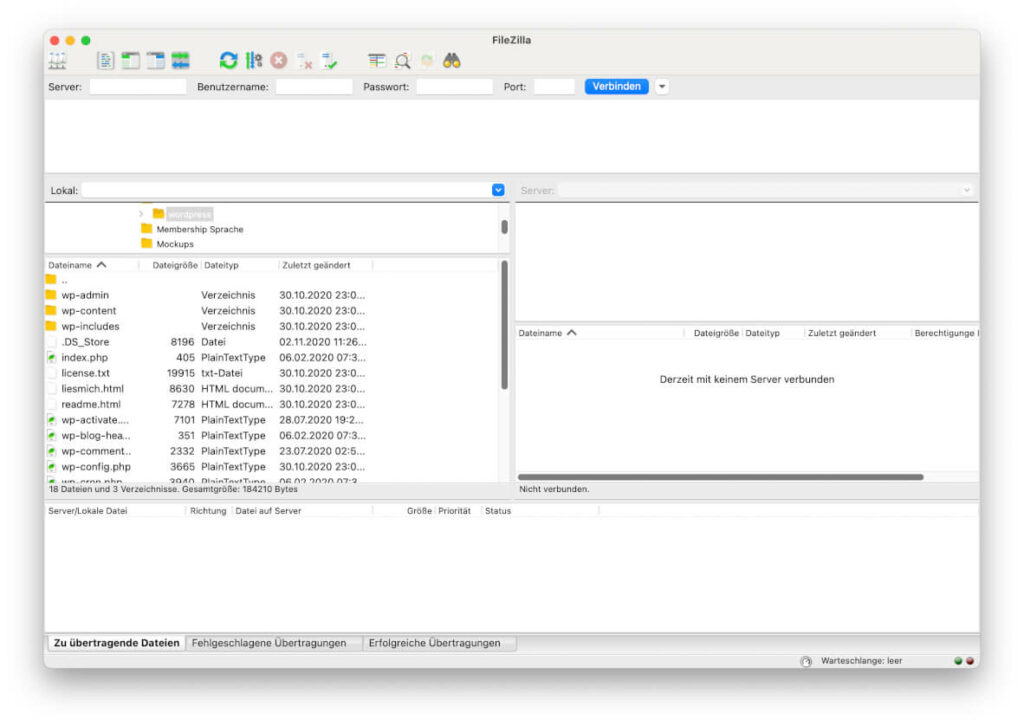
Task: Click the local file list vertical scrollbar
Action: click(504, 325)
